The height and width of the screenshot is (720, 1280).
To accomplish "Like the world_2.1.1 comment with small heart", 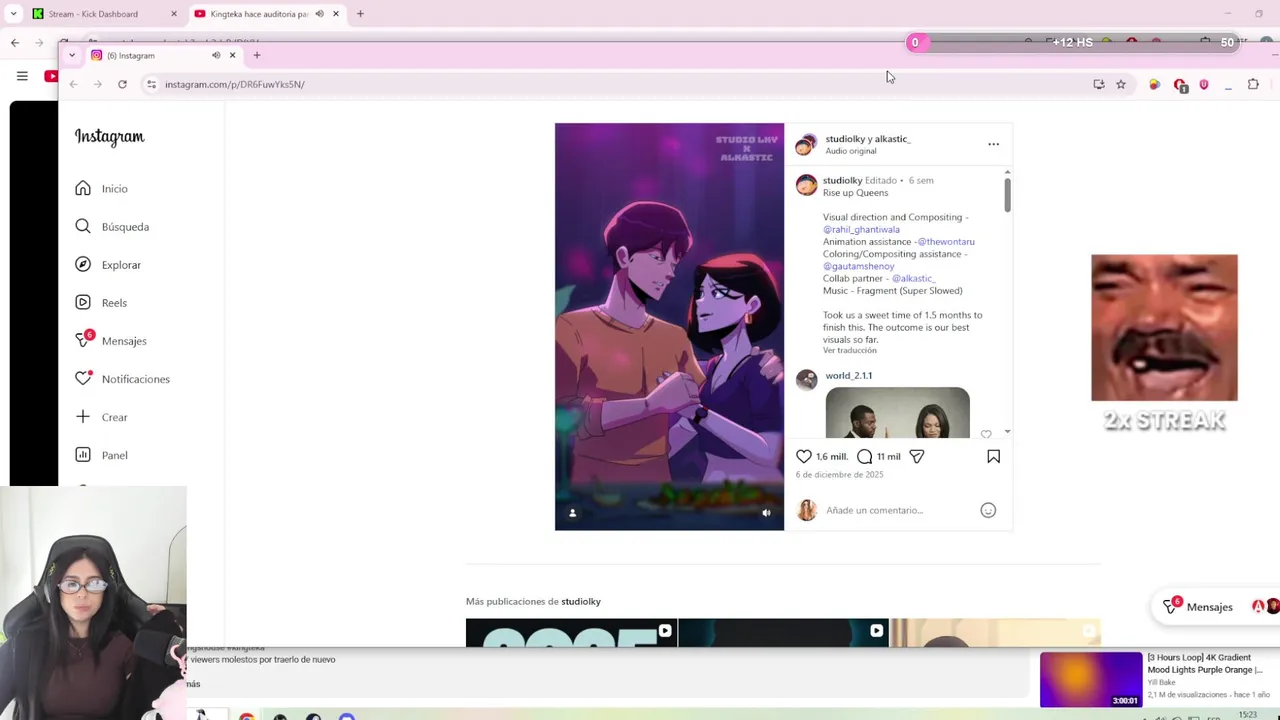I will click(986, 434).
